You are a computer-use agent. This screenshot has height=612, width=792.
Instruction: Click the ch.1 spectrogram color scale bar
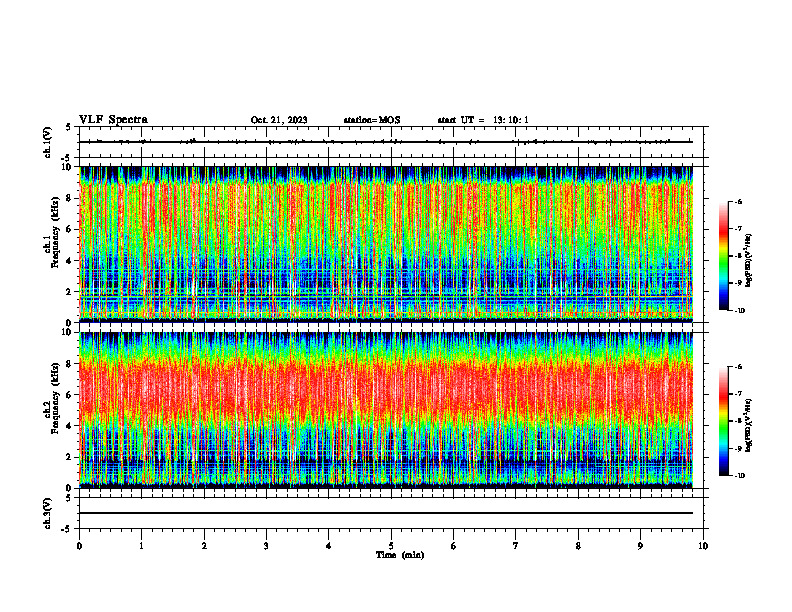[723, 256]
